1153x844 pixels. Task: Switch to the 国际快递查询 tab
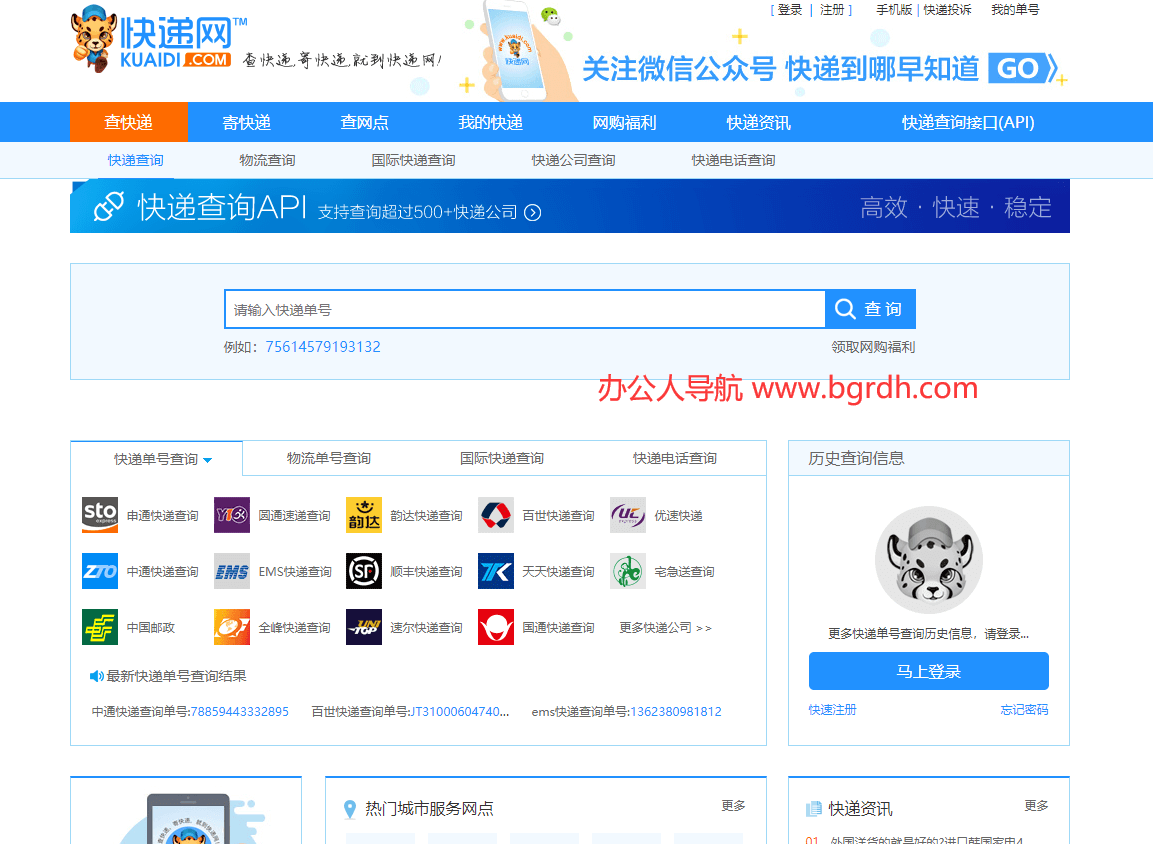502,458
